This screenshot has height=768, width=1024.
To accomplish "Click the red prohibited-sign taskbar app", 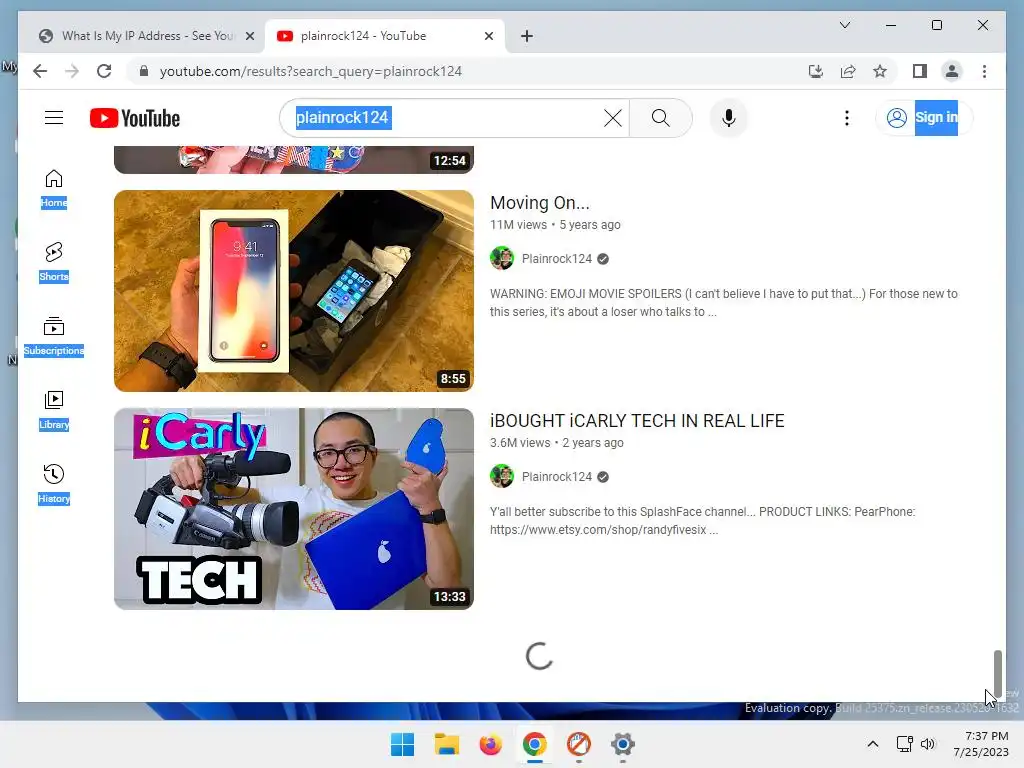I will 579,744.
